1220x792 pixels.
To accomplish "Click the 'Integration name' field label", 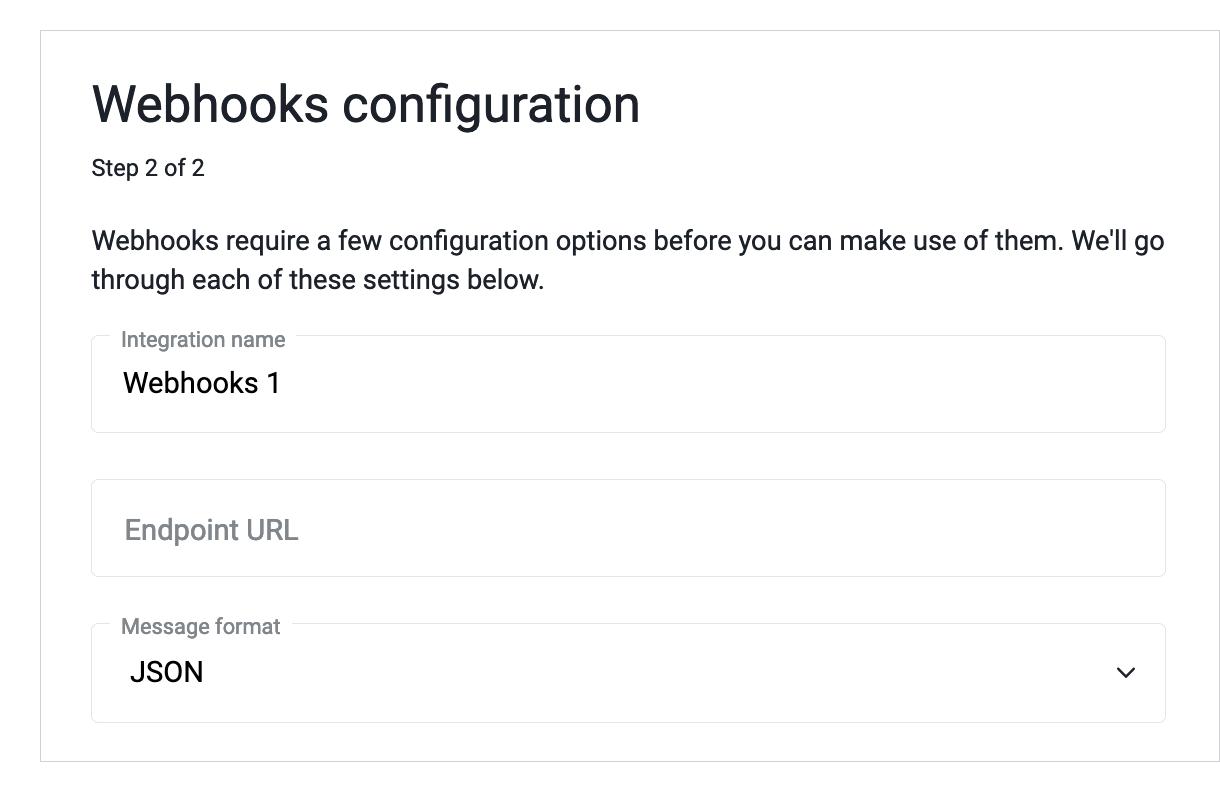I will click(x=203, y=340).
